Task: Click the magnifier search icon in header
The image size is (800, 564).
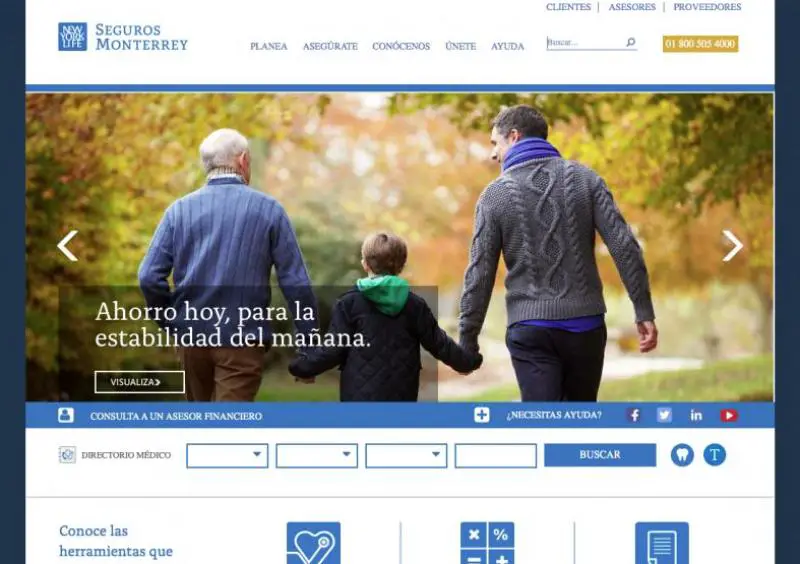Action: (x=631, y=42)
